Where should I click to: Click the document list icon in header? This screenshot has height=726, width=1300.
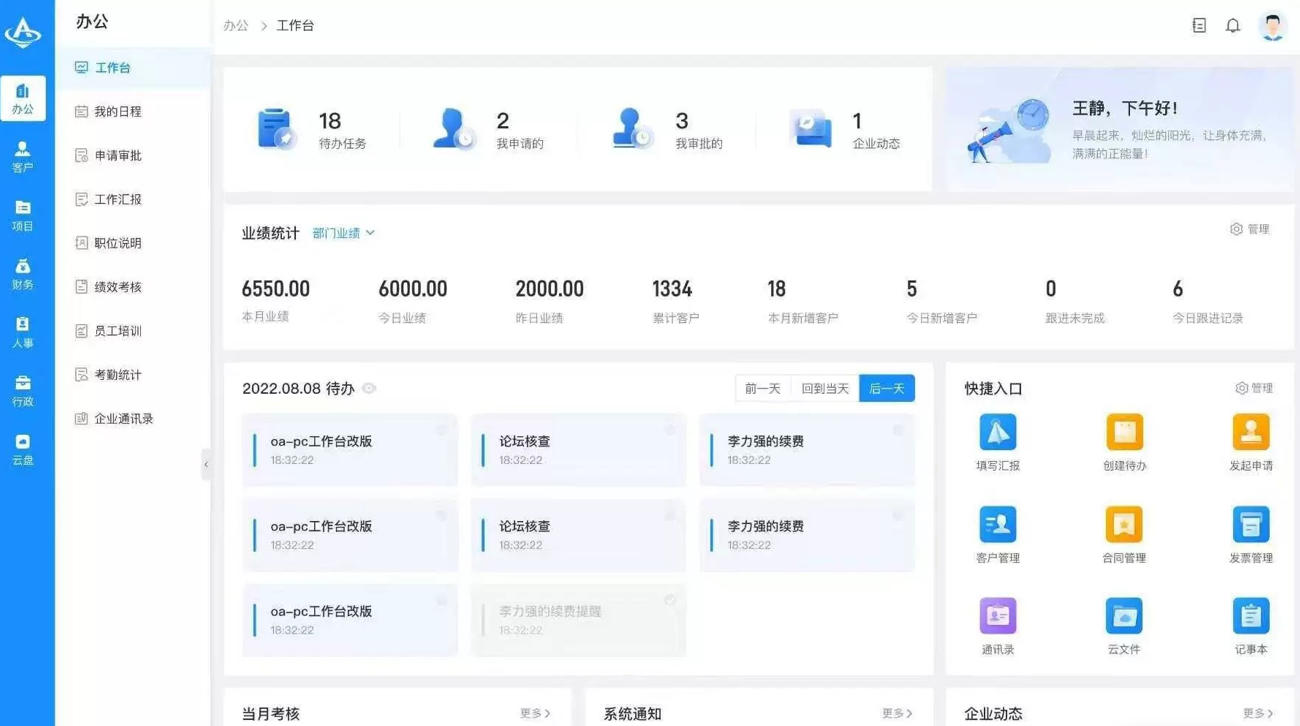(1199, 26)
